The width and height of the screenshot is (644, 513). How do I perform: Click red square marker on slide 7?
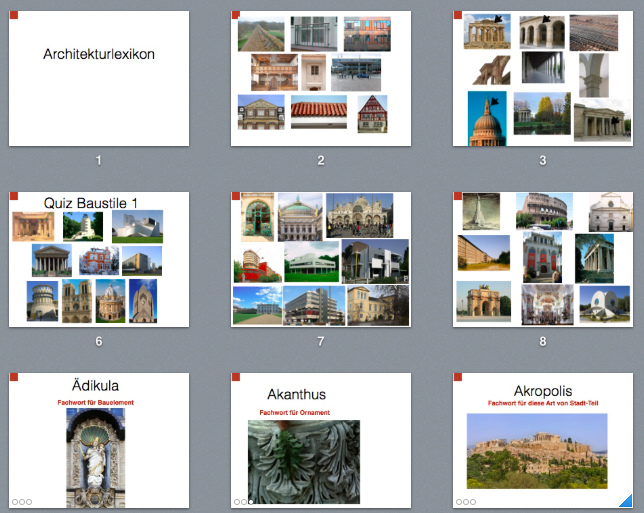(x=236, y=196)
